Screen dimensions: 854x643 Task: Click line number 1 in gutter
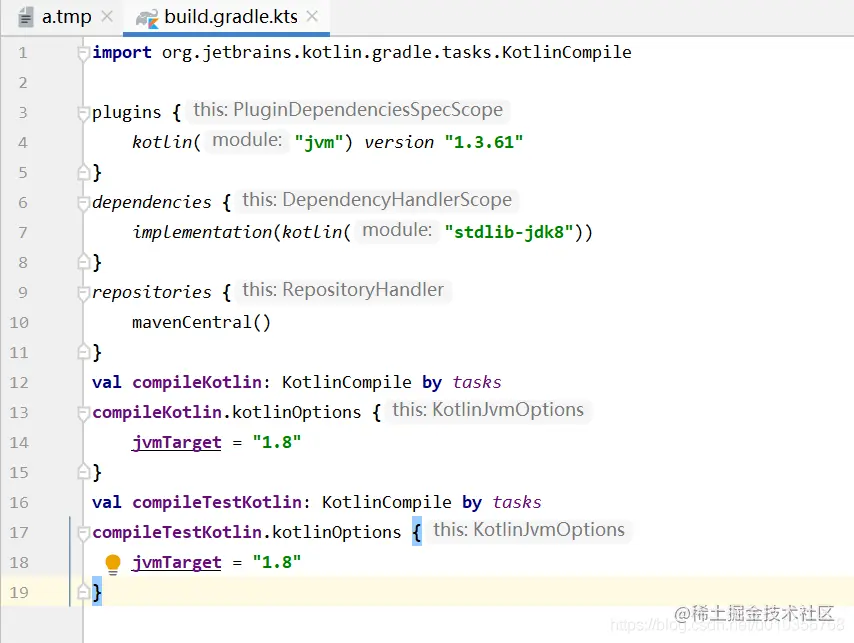point(22,53)
